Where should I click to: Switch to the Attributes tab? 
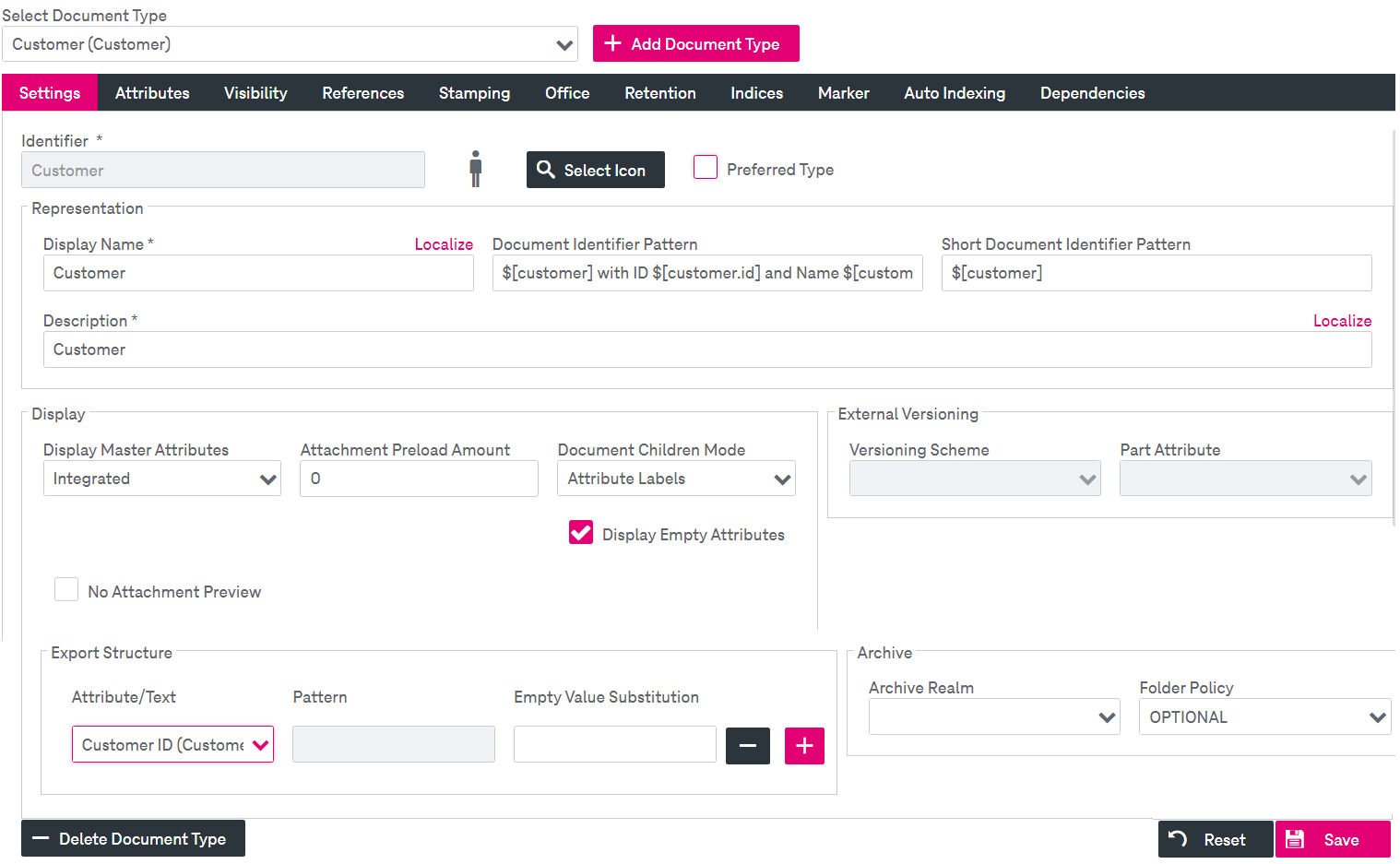(x=152, y=93)
